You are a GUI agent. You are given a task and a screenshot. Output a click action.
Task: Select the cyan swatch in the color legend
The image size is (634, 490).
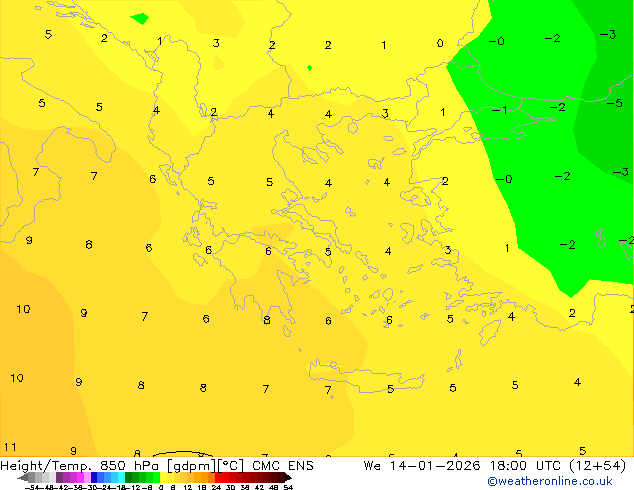pyautogui.click(x=121, y=477)
